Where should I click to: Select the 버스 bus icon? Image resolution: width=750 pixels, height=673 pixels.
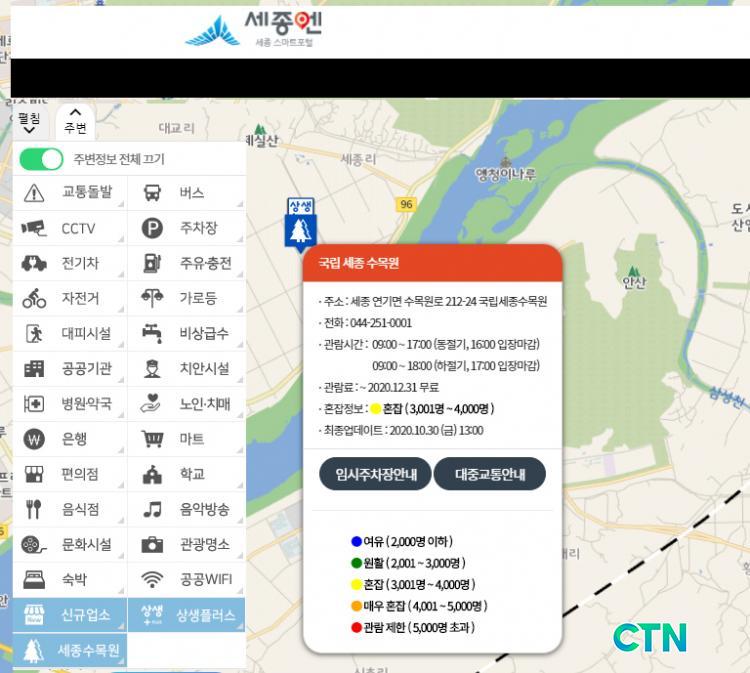pos(152,193)
